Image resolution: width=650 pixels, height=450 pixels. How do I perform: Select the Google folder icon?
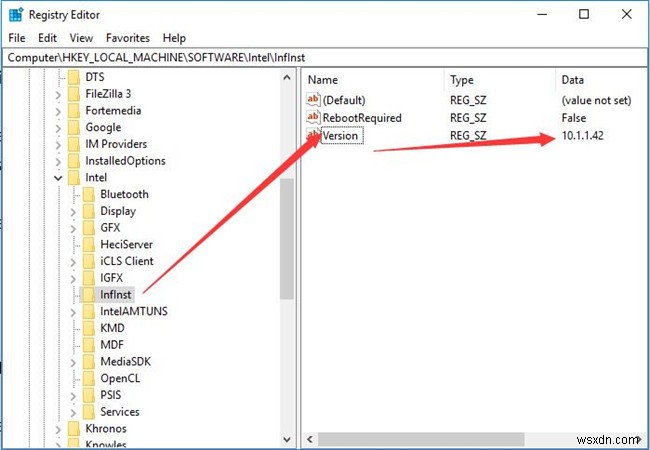coord(74,128)
